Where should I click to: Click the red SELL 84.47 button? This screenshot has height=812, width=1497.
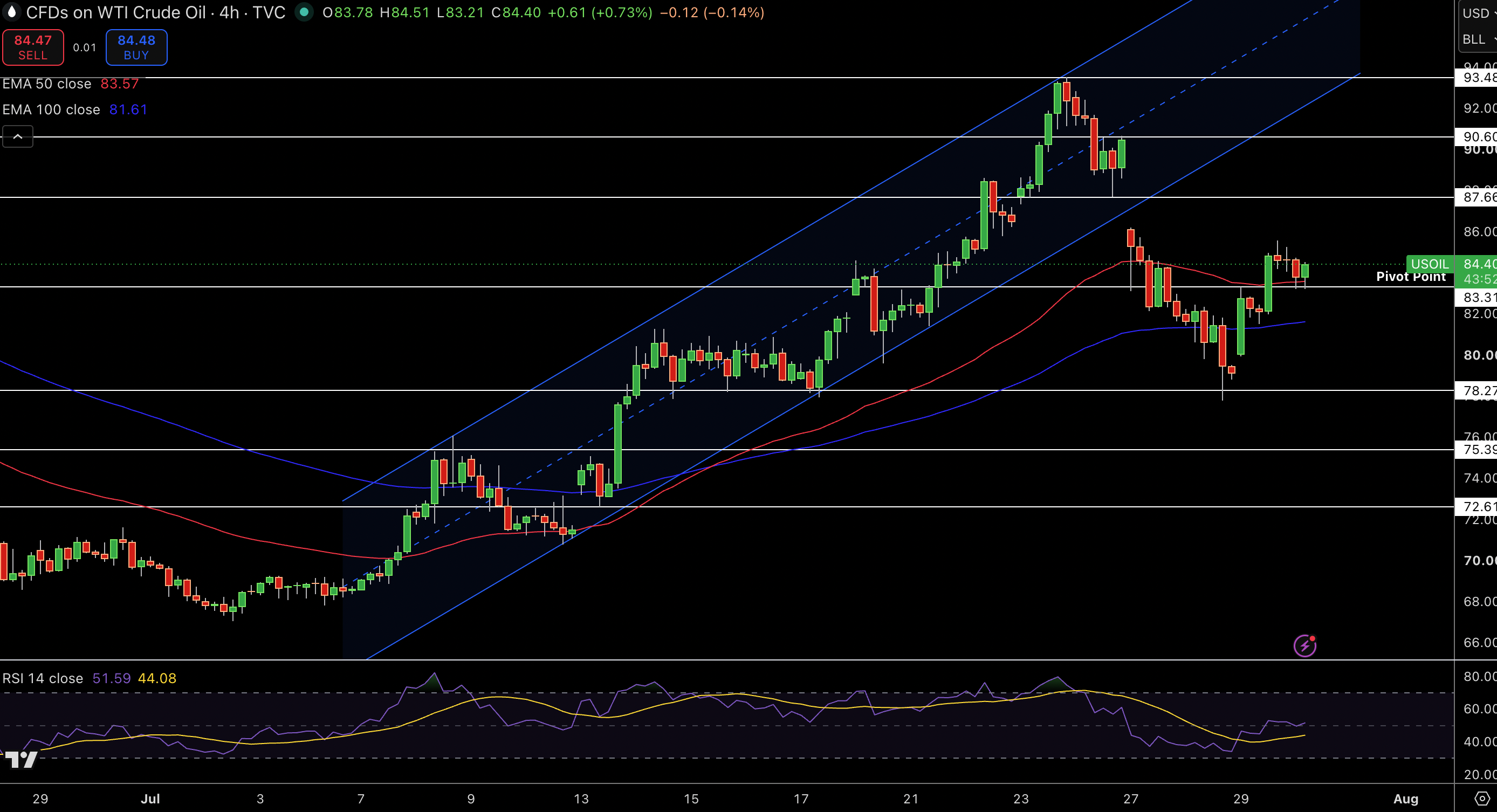tap(32, 47)
